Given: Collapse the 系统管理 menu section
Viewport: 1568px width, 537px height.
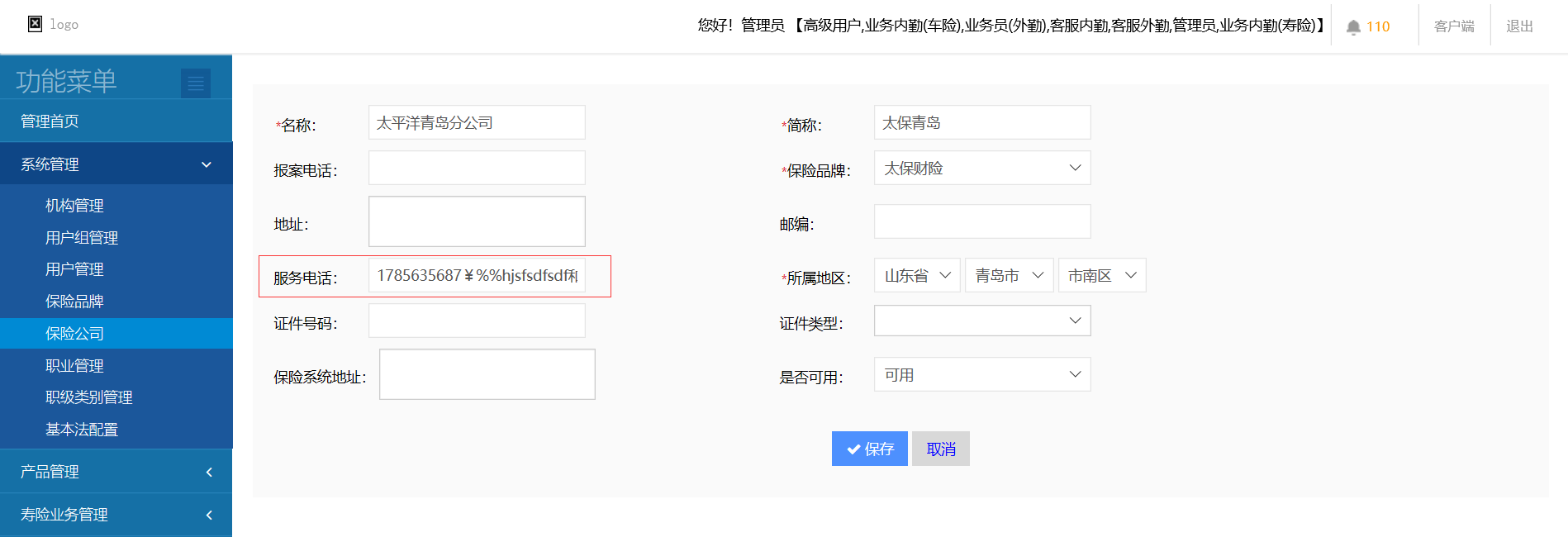Looking at the screenshot, I should (x=116, y=164).
